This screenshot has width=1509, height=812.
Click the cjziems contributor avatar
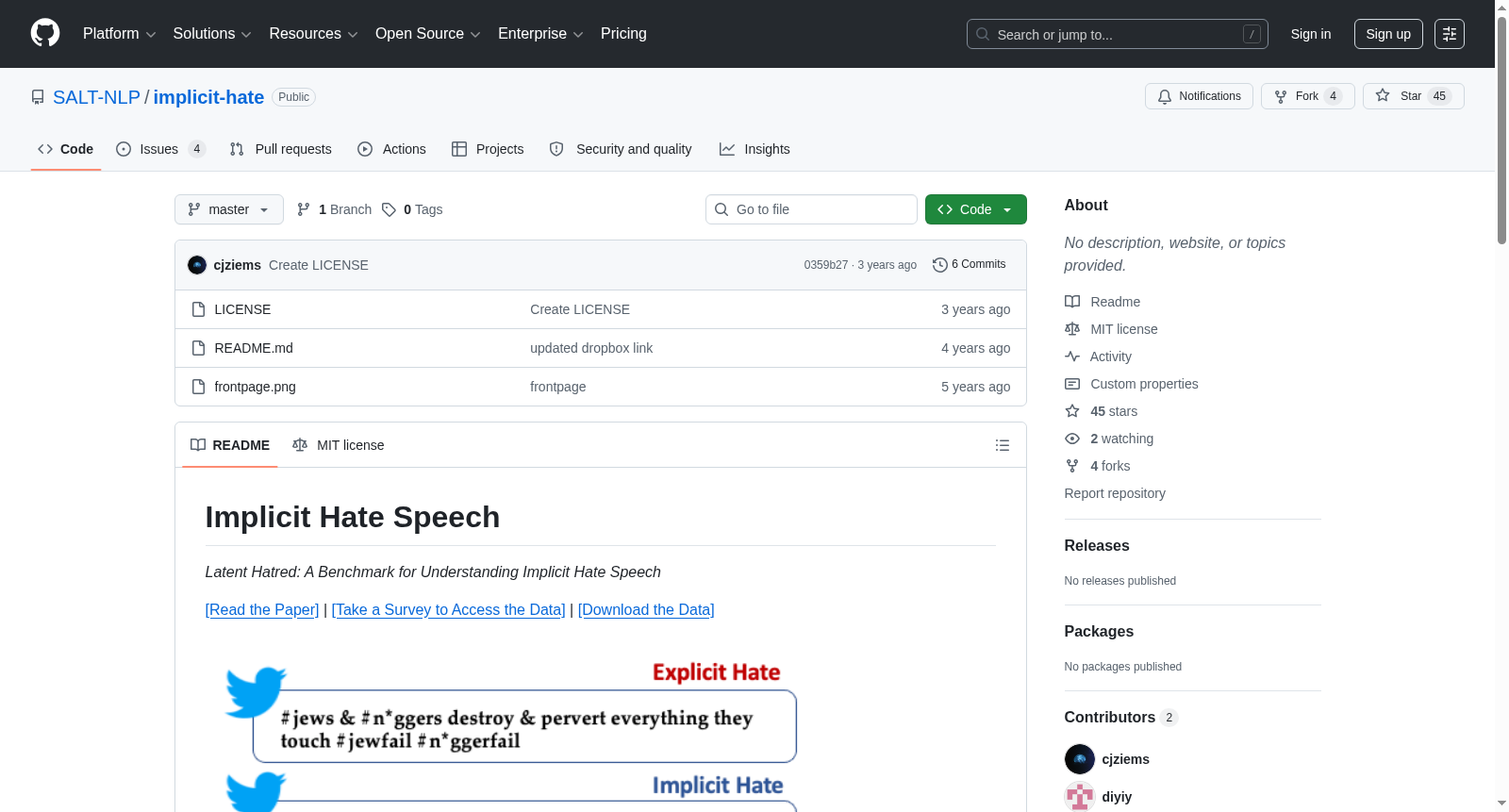pyautogui.click(x=1080, y=759)
